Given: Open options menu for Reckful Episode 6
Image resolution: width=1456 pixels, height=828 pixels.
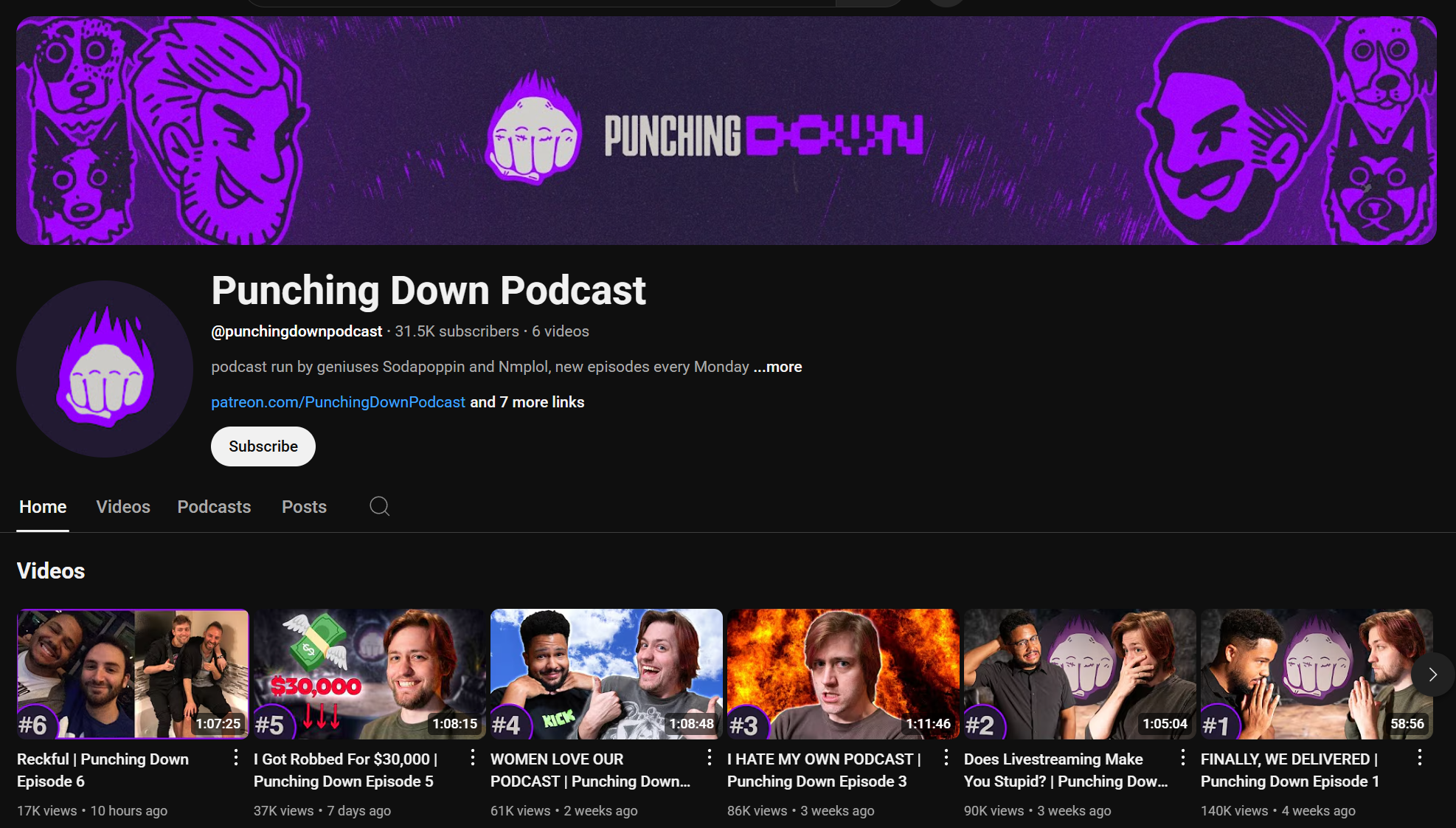Looking at the screenshot, I should 235,757.
